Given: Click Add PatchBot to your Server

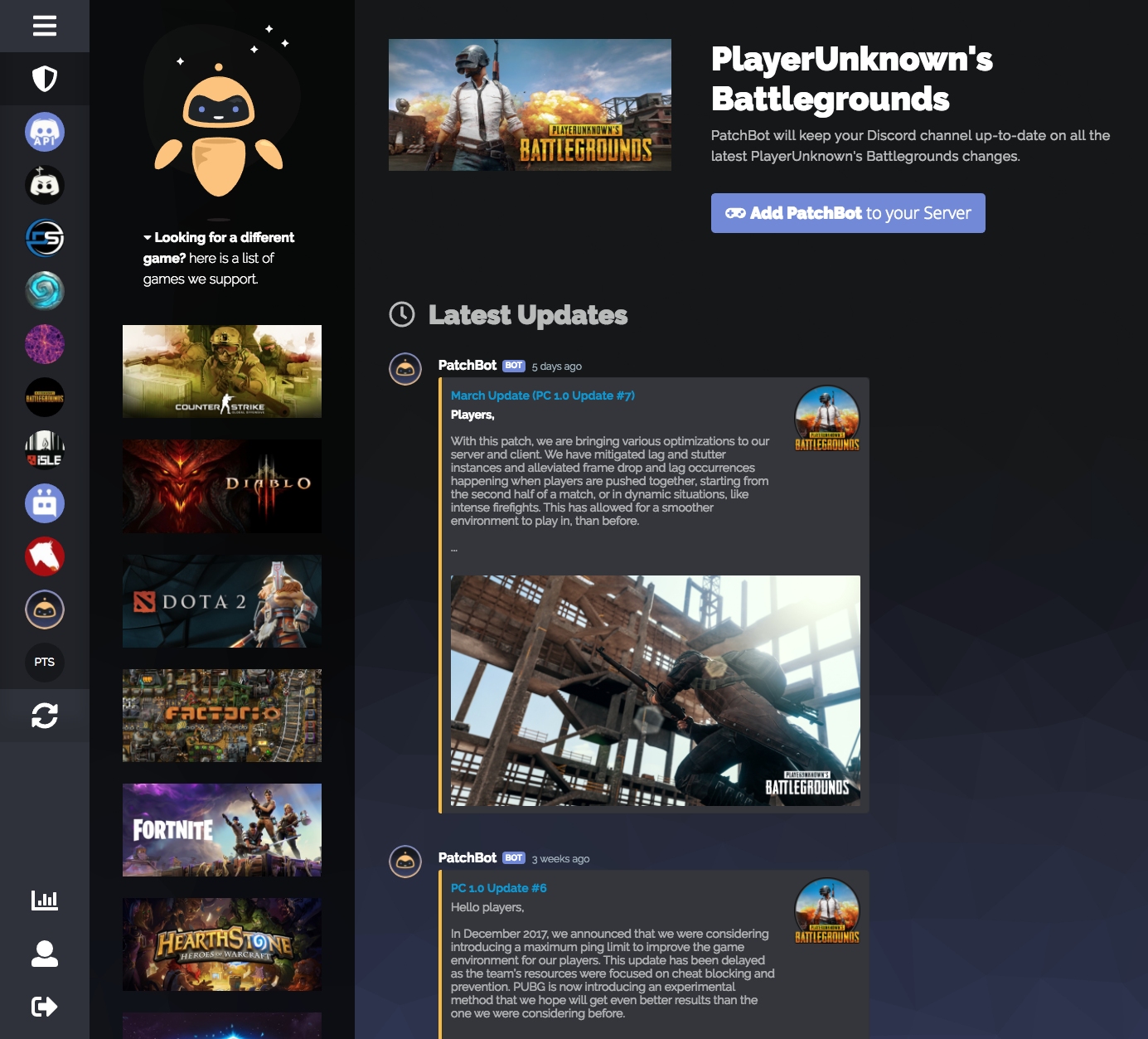Looking at the screenshot, I should coord(847,213).
